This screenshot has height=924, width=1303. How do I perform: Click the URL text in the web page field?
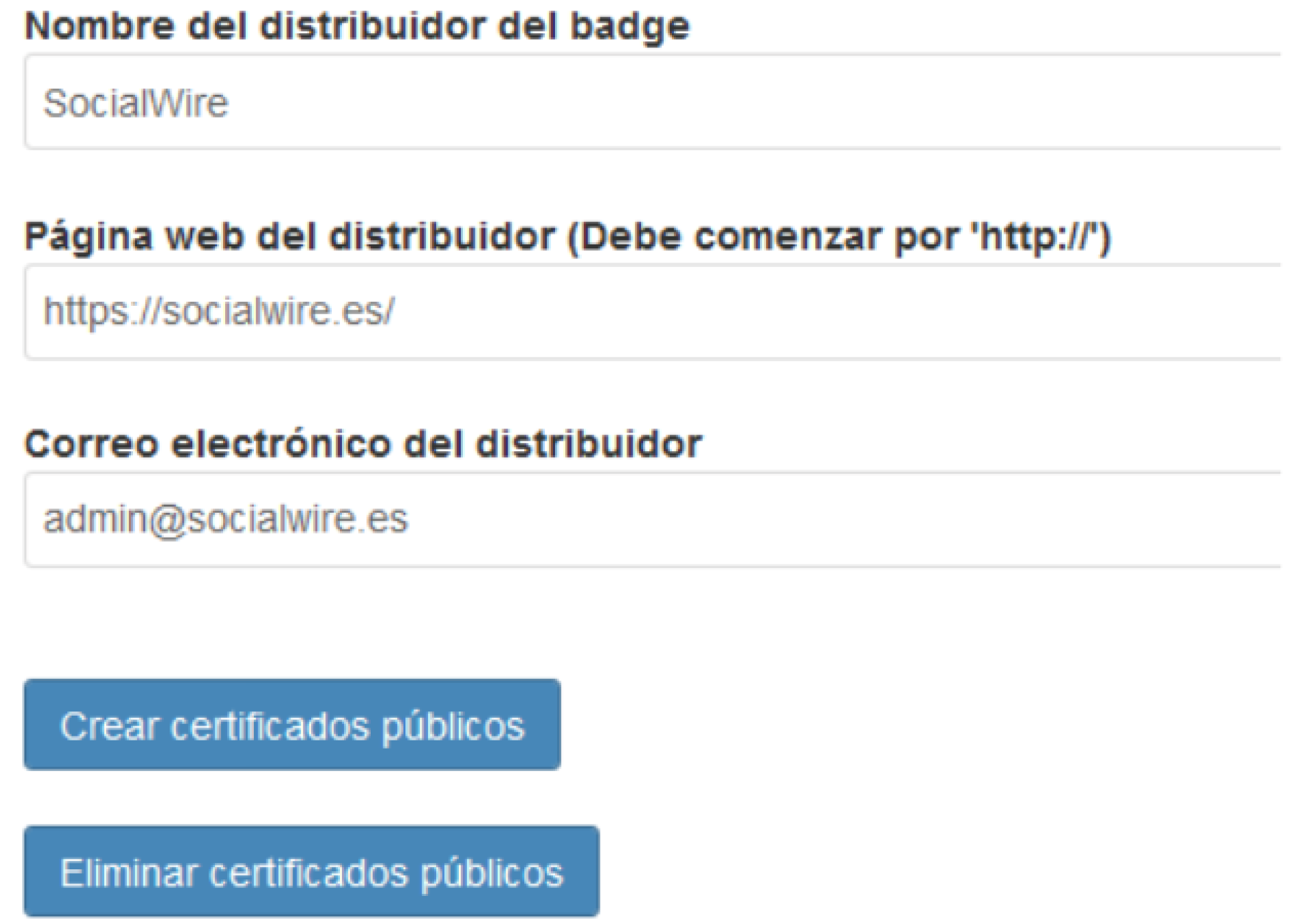pos(219,312)
